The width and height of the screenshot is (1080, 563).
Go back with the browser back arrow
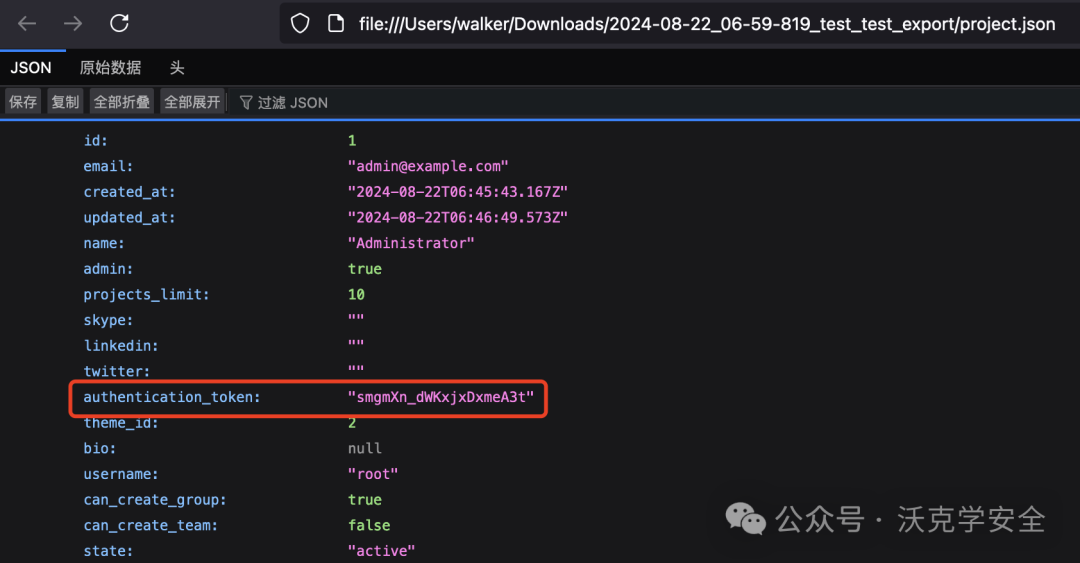[x=27, y=23]
